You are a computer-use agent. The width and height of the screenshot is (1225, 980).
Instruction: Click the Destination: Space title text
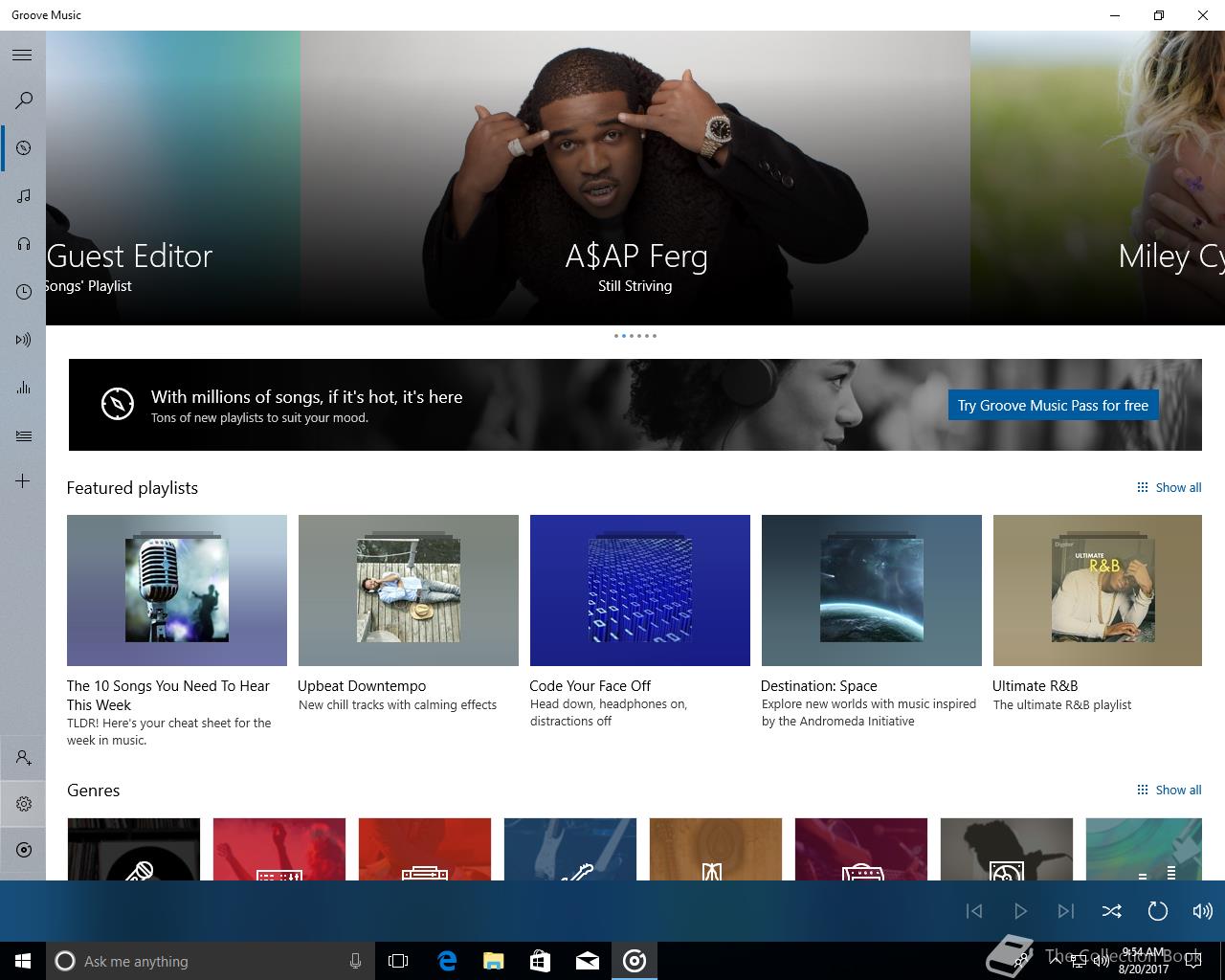[x=818, y=685]
